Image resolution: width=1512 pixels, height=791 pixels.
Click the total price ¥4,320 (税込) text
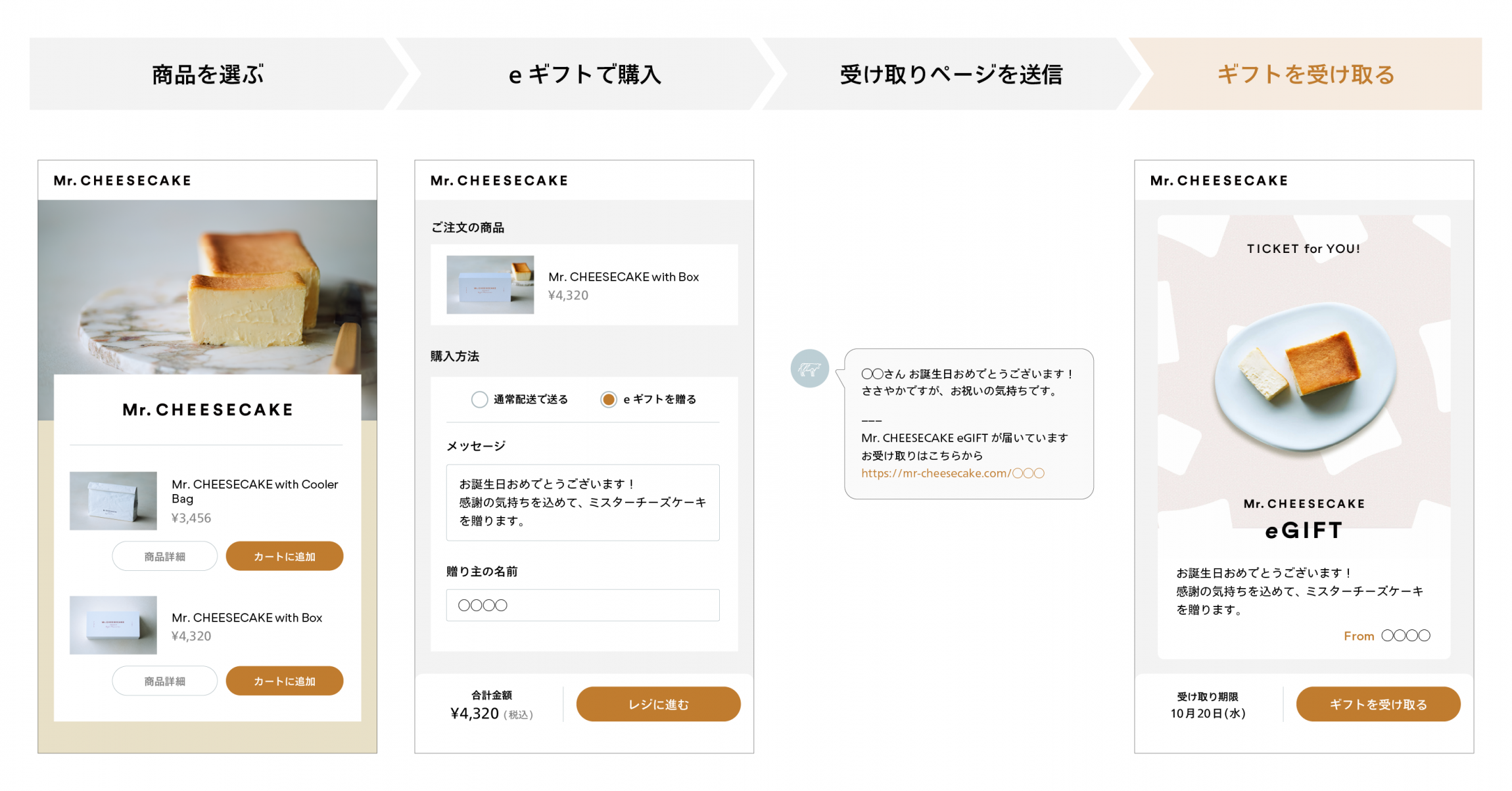pos(492,713)
